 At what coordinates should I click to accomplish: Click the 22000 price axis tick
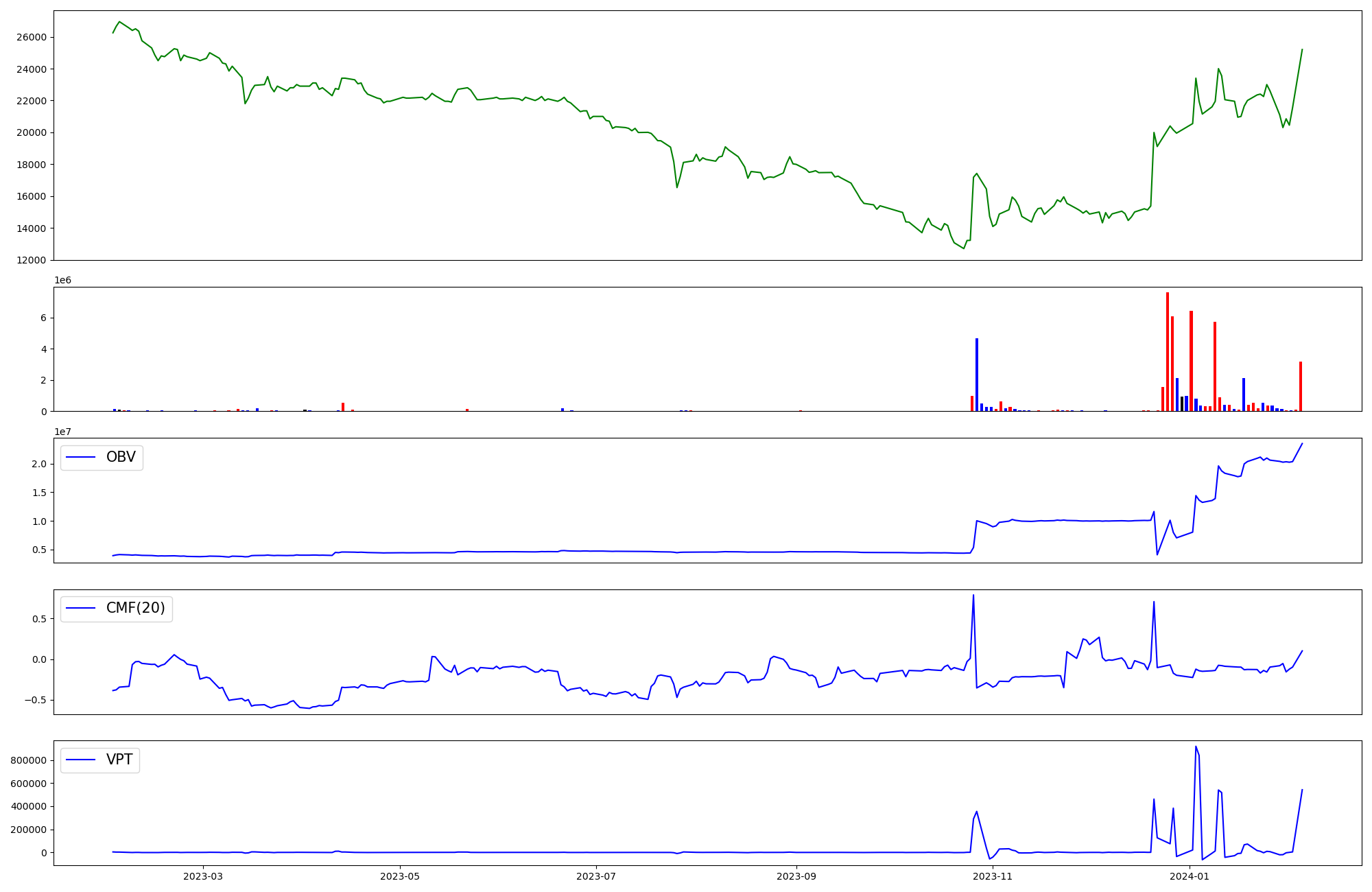point(31,101)
